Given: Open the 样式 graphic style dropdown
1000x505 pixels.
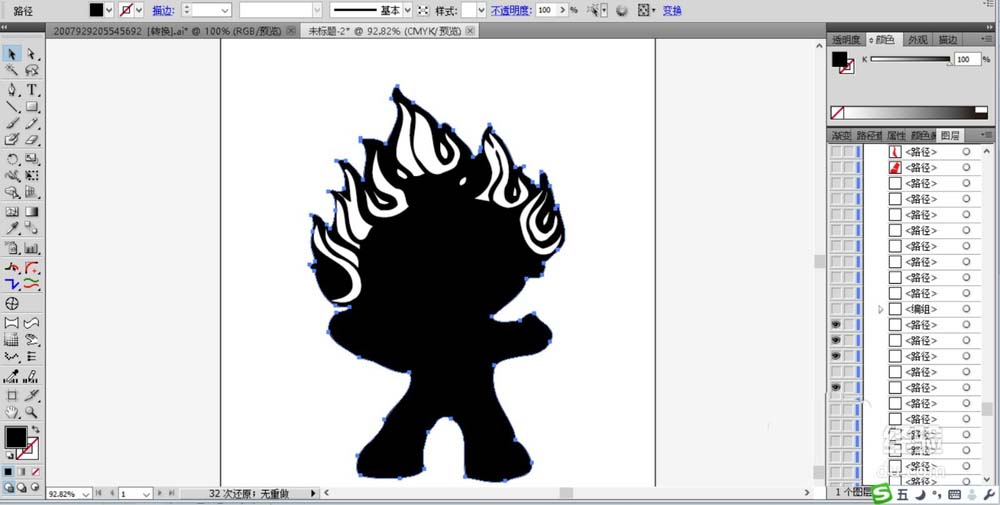Looking at the screenshot, I should click(x=482, y=10).
